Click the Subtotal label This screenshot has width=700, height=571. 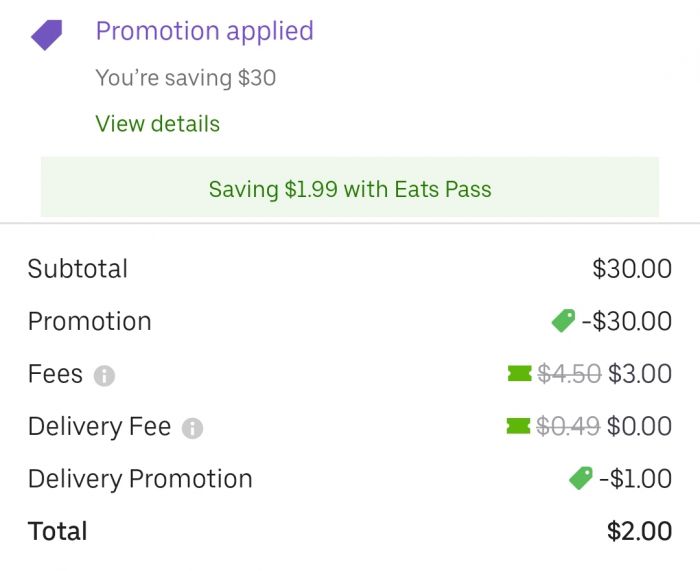pos(78,269)
